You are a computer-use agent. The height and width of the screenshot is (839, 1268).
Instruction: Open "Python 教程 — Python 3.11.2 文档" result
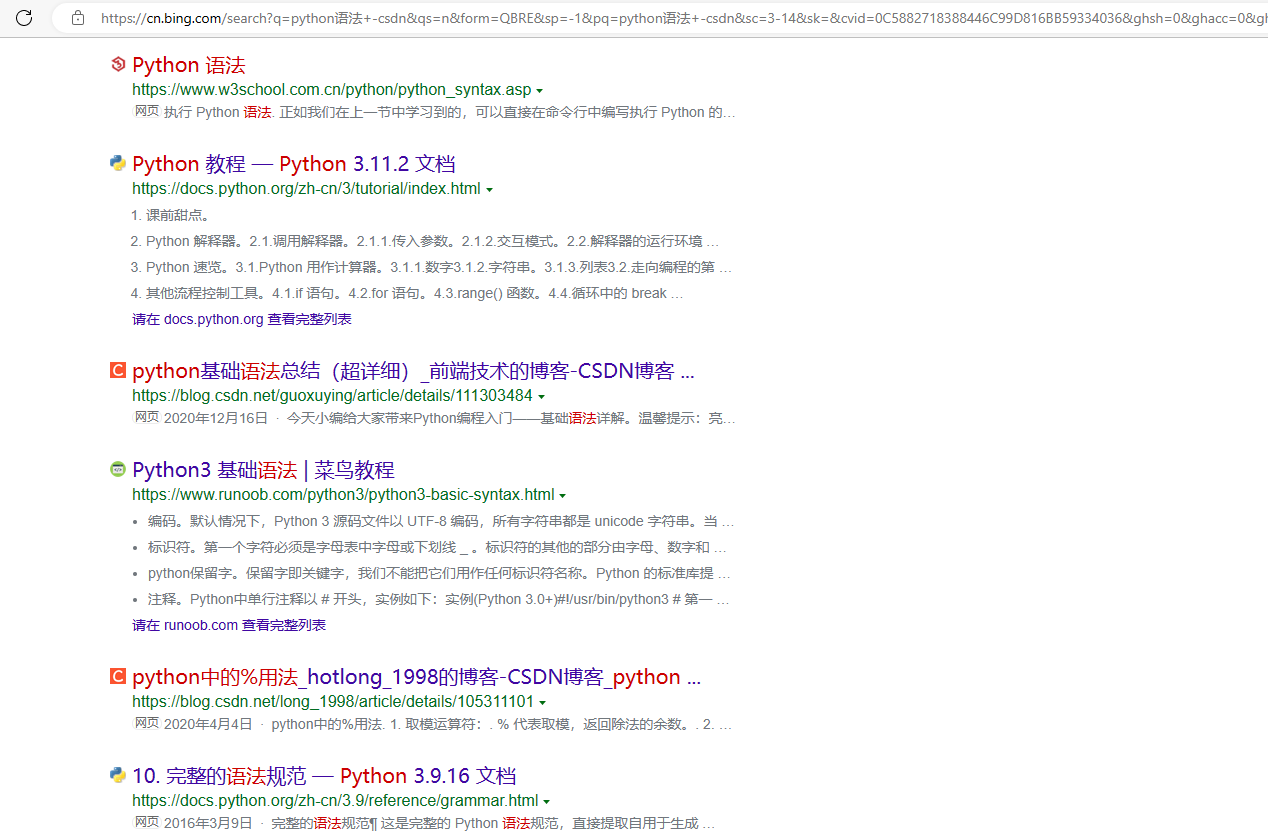[x=294, y=164]
